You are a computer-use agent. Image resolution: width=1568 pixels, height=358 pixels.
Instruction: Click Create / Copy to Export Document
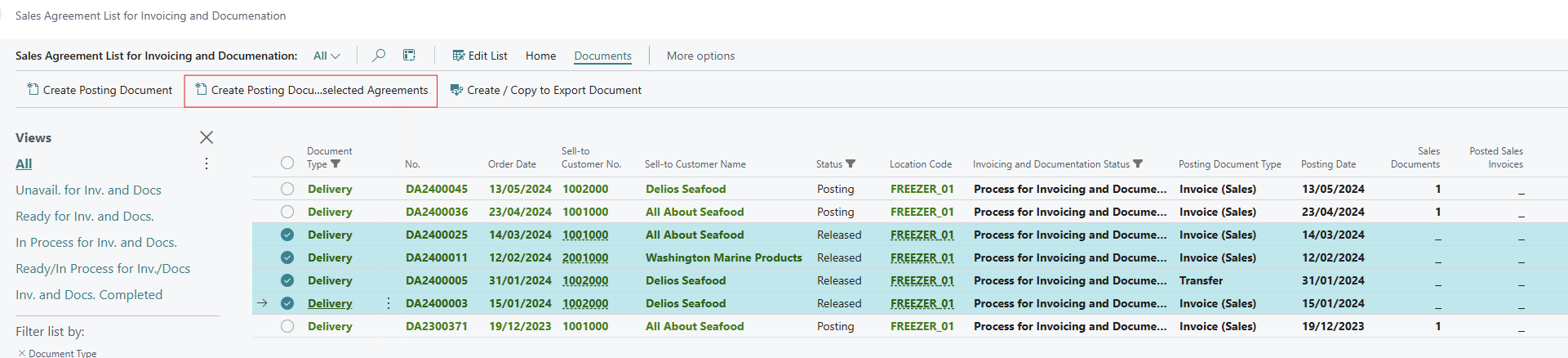point(546,90)
